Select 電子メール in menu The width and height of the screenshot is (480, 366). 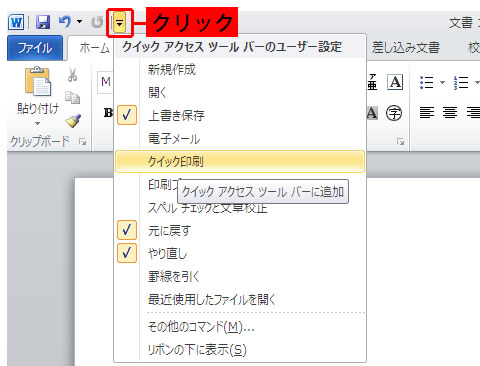click(240, 138)
